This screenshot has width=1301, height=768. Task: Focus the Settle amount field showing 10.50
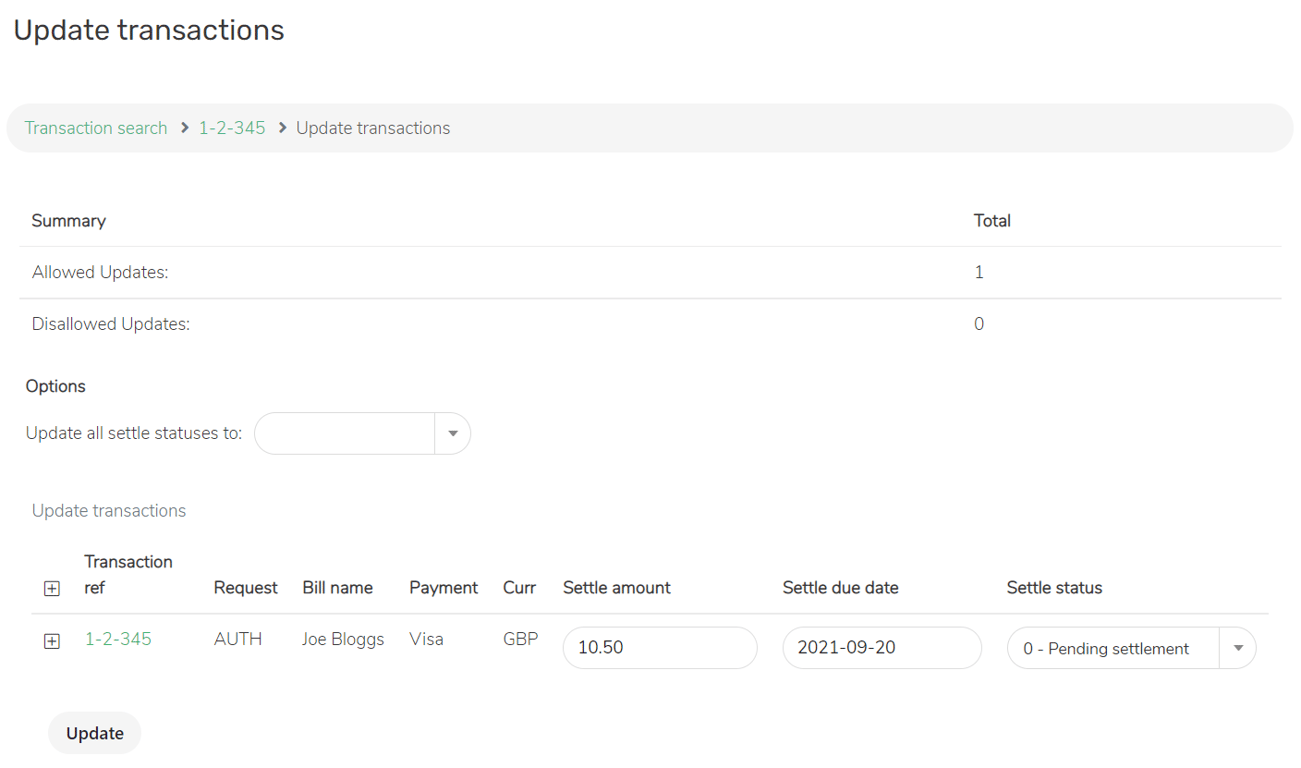660,648
